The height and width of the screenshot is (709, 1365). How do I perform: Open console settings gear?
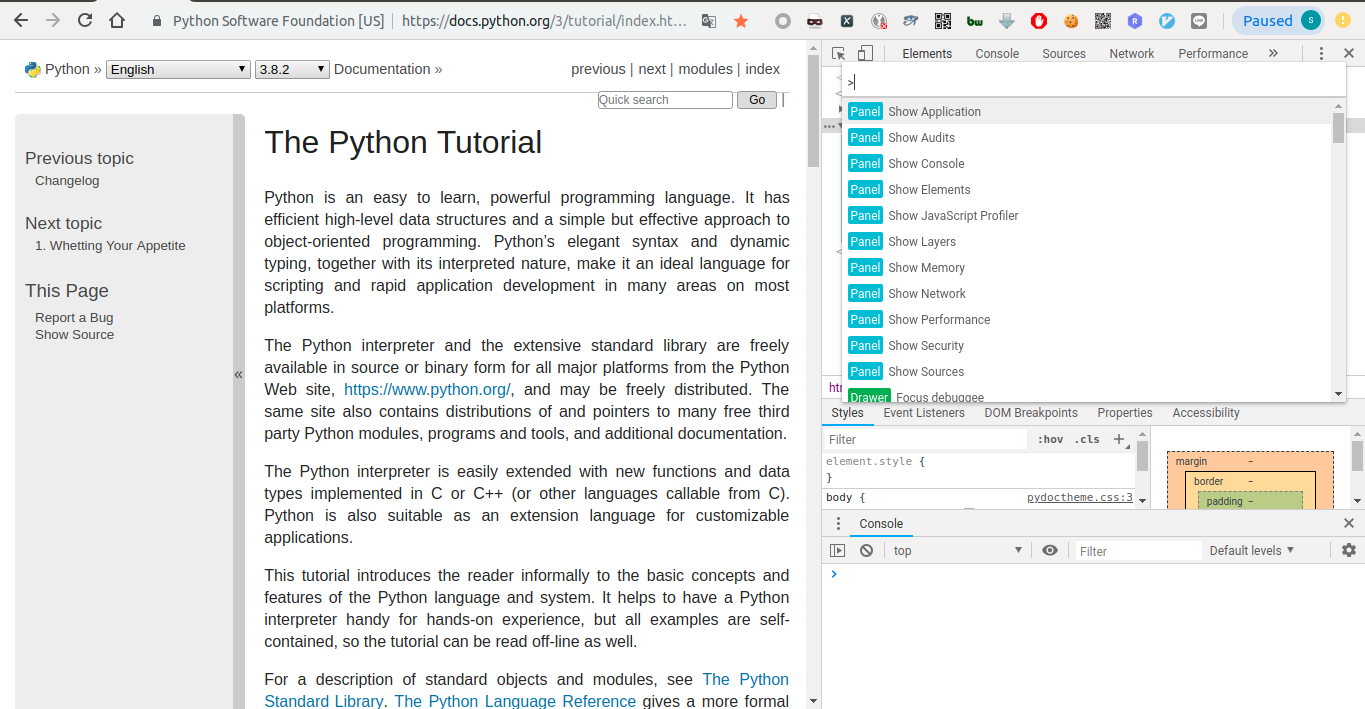(x=1349, y=549)
